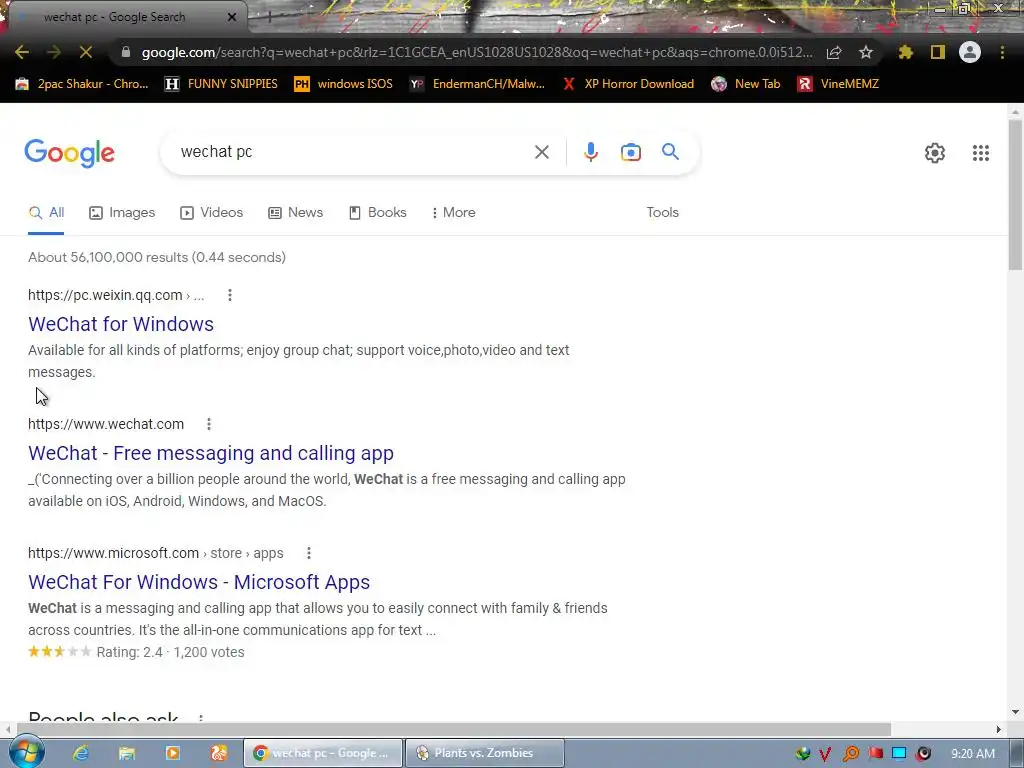The image size is (1024, 768).
Task: Click the Rating: 2.4 · 1,200 votes text
Action: pos(170,652)
